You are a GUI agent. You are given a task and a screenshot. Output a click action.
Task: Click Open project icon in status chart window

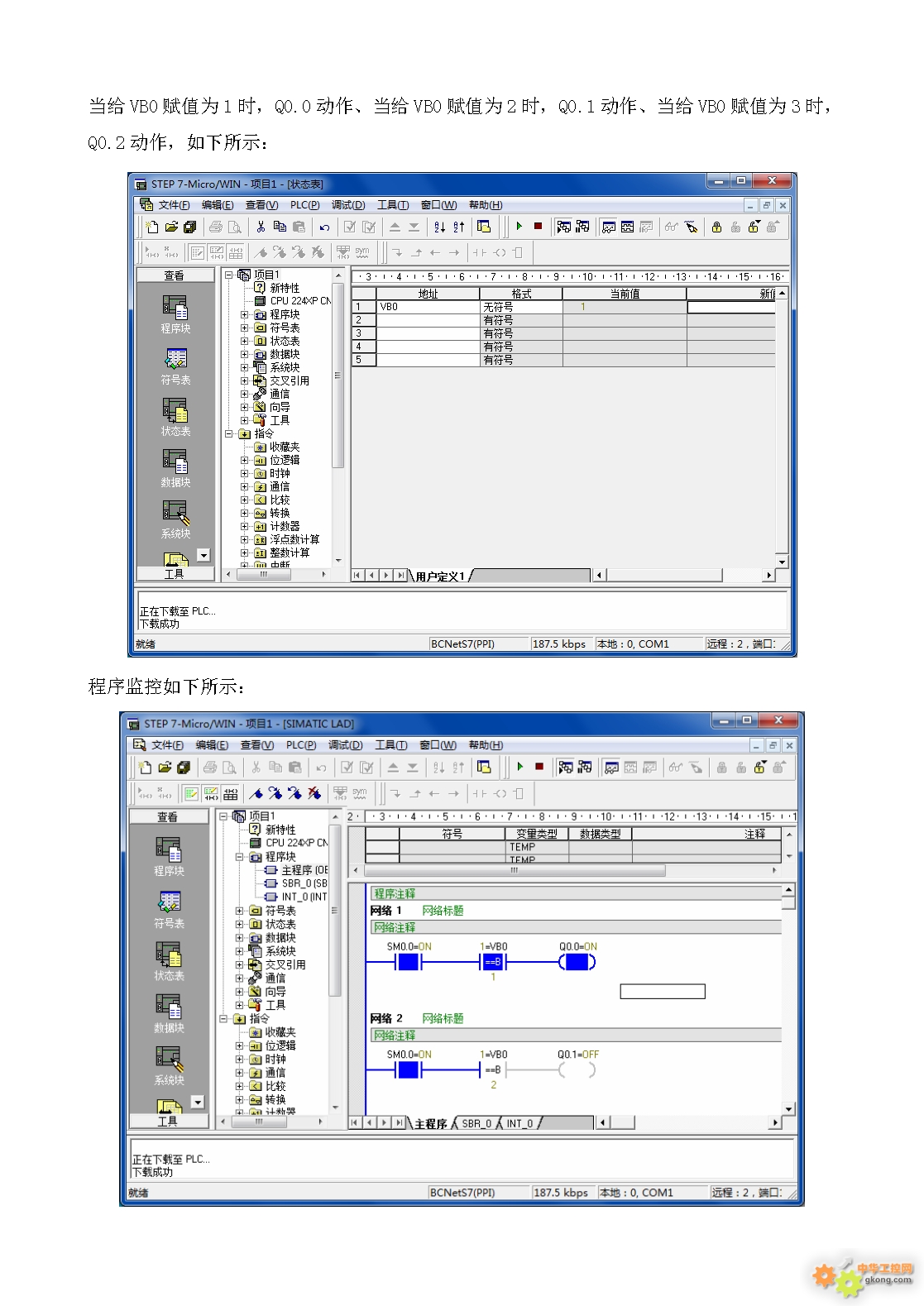171,227
